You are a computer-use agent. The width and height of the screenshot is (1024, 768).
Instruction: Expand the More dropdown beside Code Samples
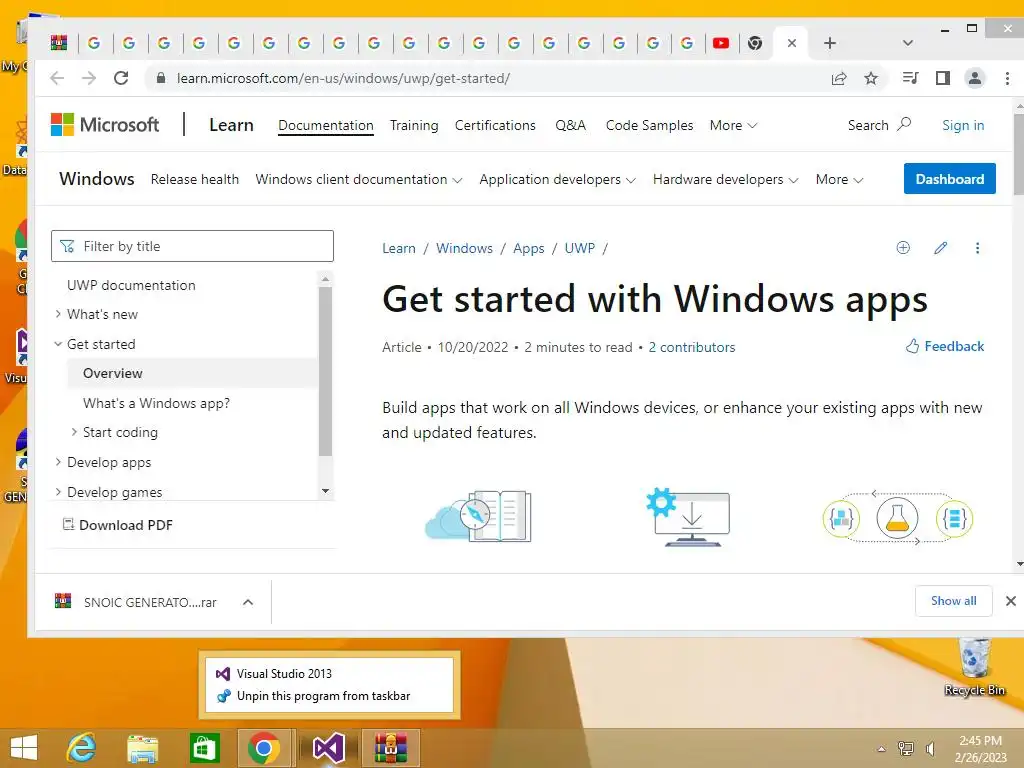(733, 125)
